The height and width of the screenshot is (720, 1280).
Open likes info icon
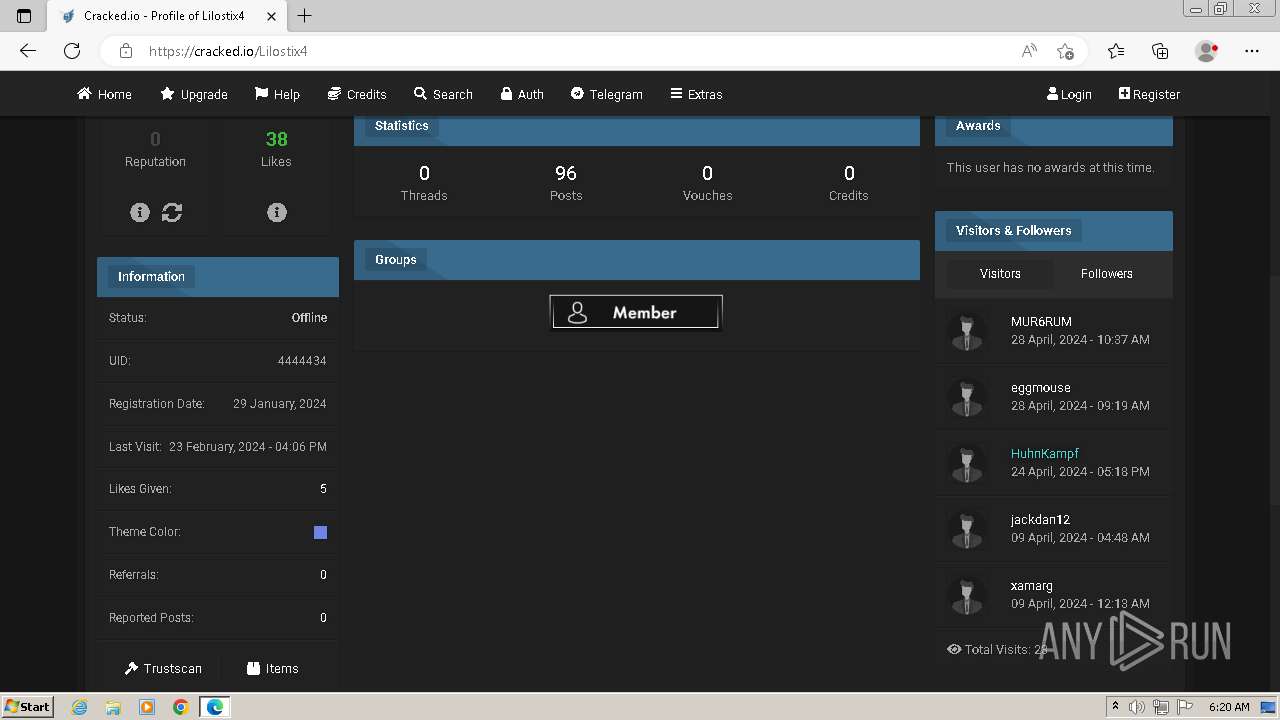pyautogui.click(x=277, y=212)
